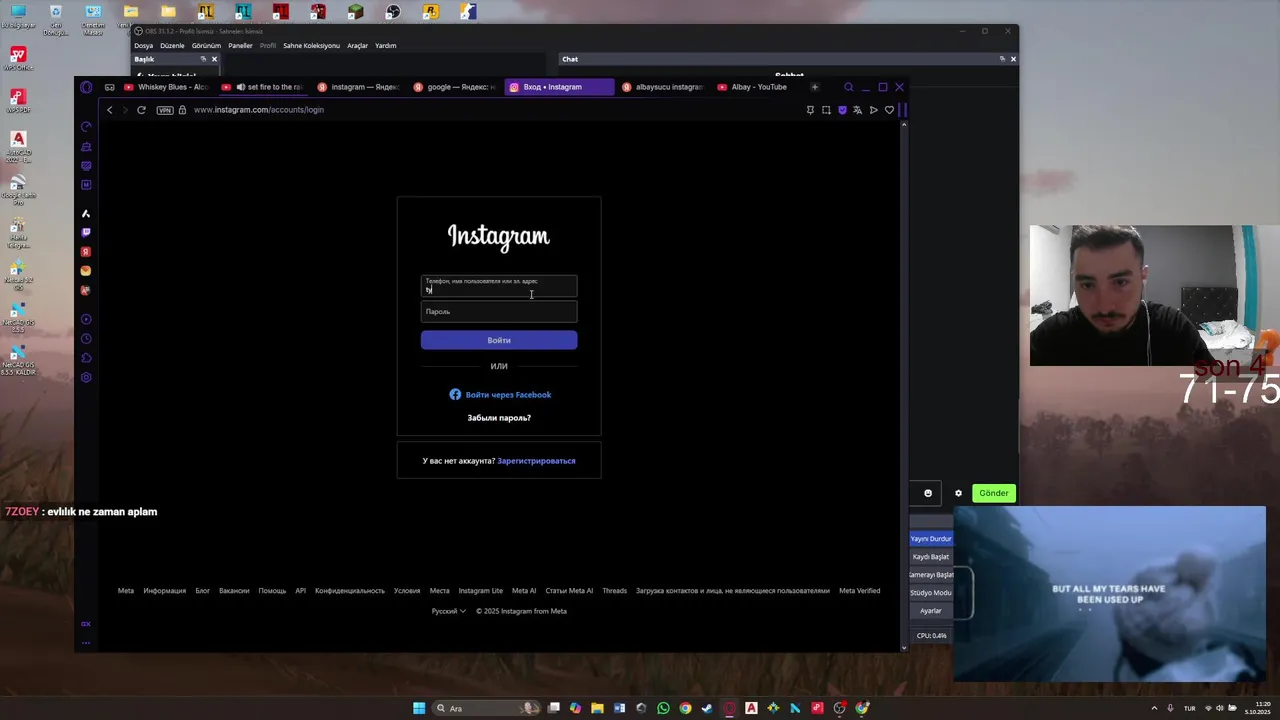This screenshot has width=1280, height=720.
Task: Click 'Конфиденциальность' footer link
Action: coord(350,591)
